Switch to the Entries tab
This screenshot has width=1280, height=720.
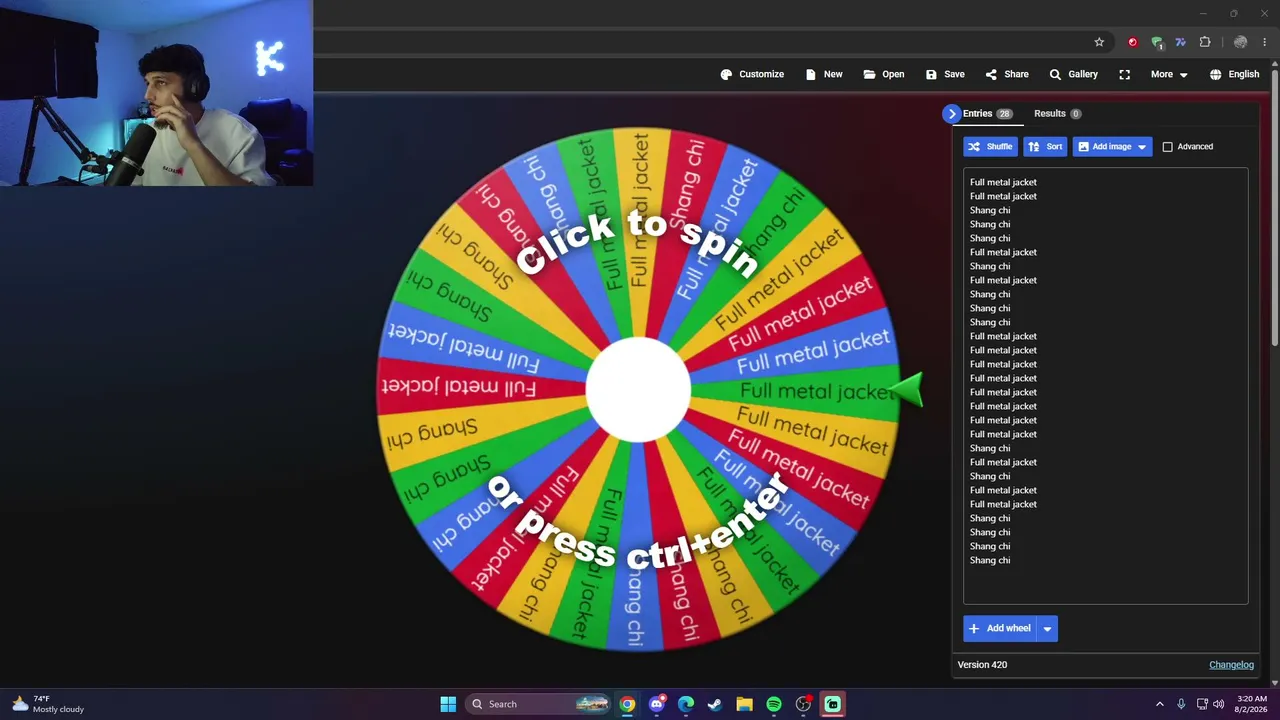coord(987,114)
